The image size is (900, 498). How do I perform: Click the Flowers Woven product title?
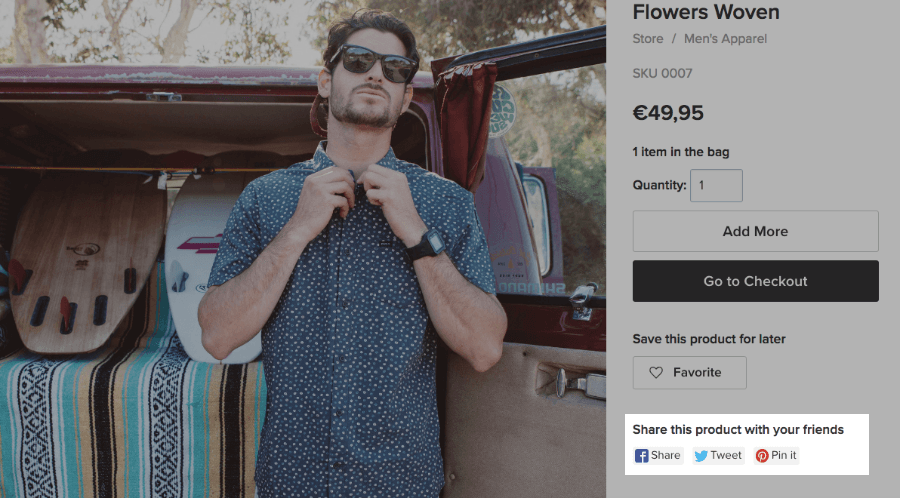pos(706,13)
